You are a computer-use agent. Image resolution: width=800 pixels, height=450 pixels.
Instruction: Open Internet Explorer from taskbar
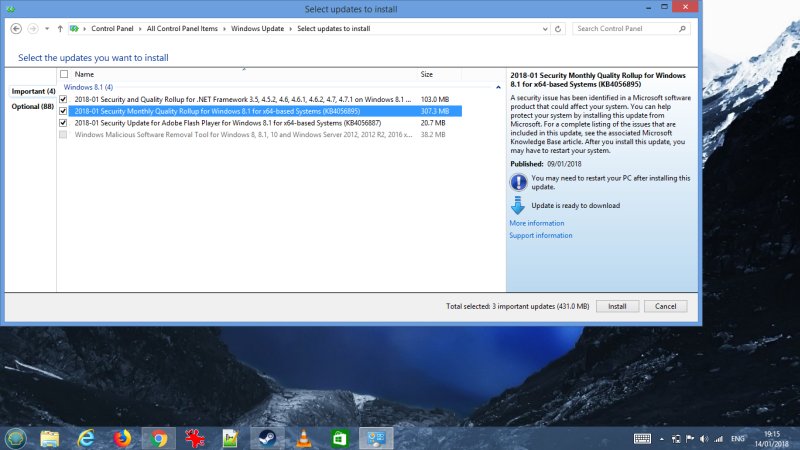[x=86, y=438]
